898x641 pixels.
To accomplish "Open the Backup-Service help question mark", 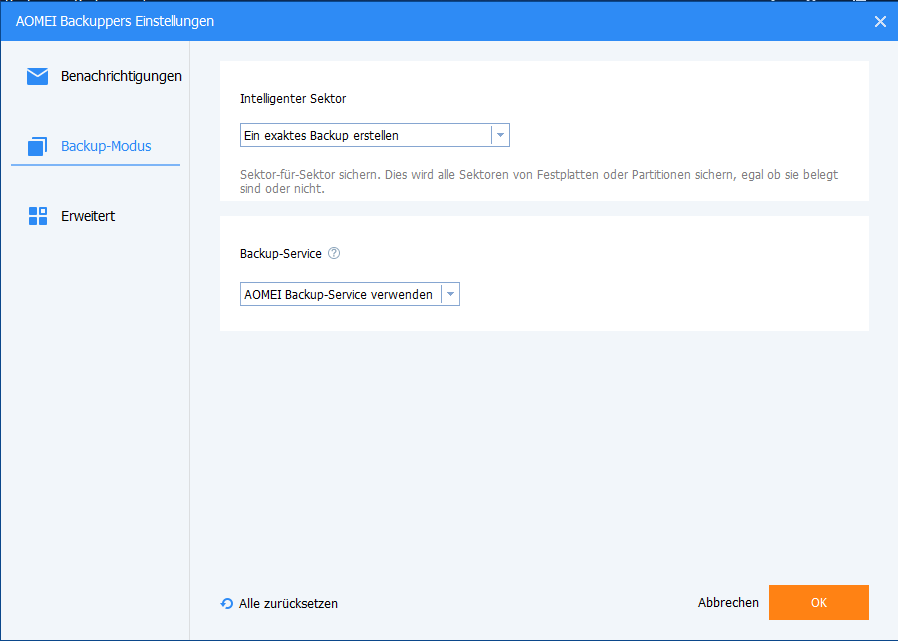I will point(334,253).
